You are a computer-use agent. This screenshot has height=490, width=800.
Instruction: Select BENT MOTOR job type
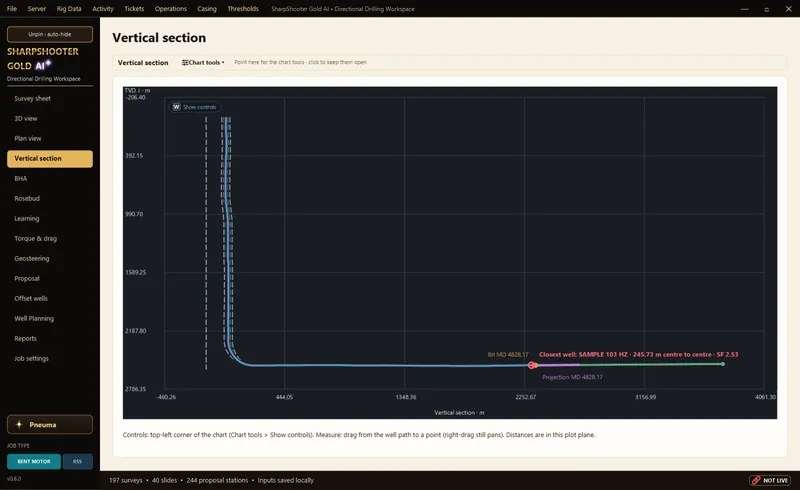point(34,461)
